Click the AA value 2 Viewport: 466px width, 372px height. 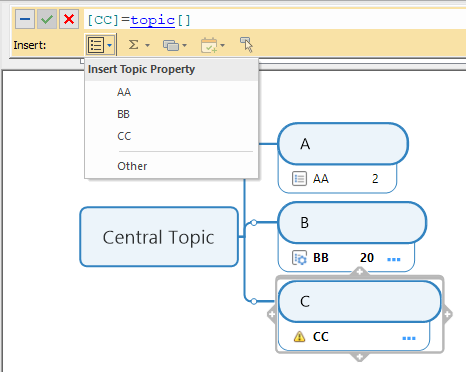click(x=375, y=179)
